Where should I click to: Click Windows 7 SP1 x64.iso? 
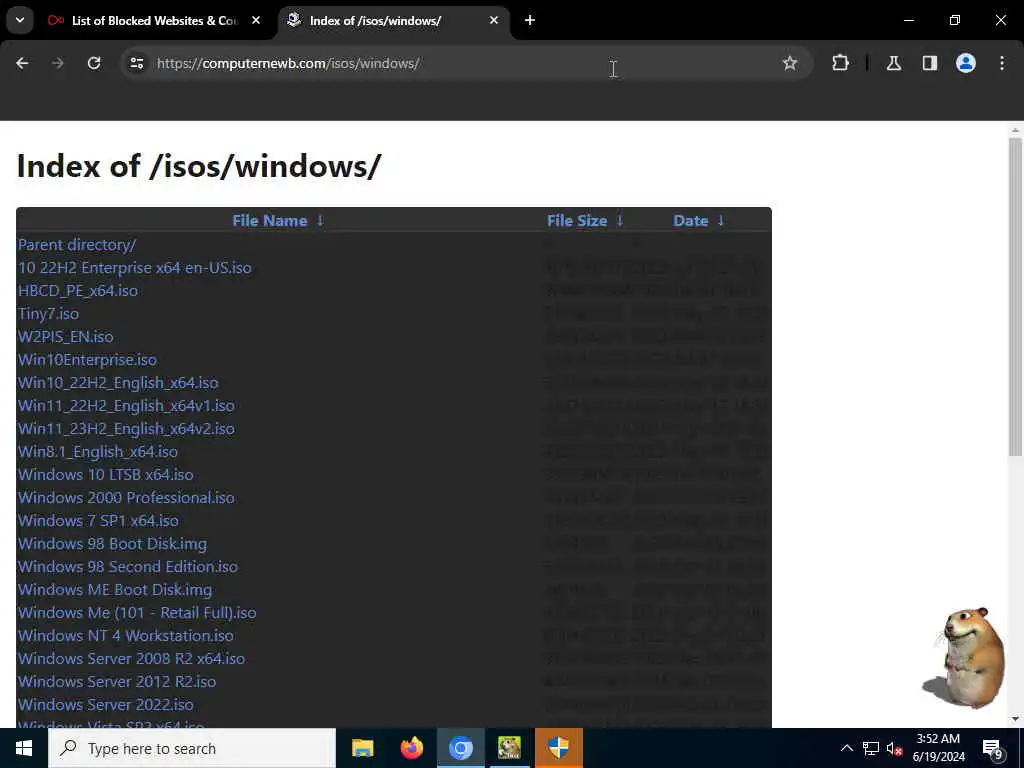tap(99, 520)
